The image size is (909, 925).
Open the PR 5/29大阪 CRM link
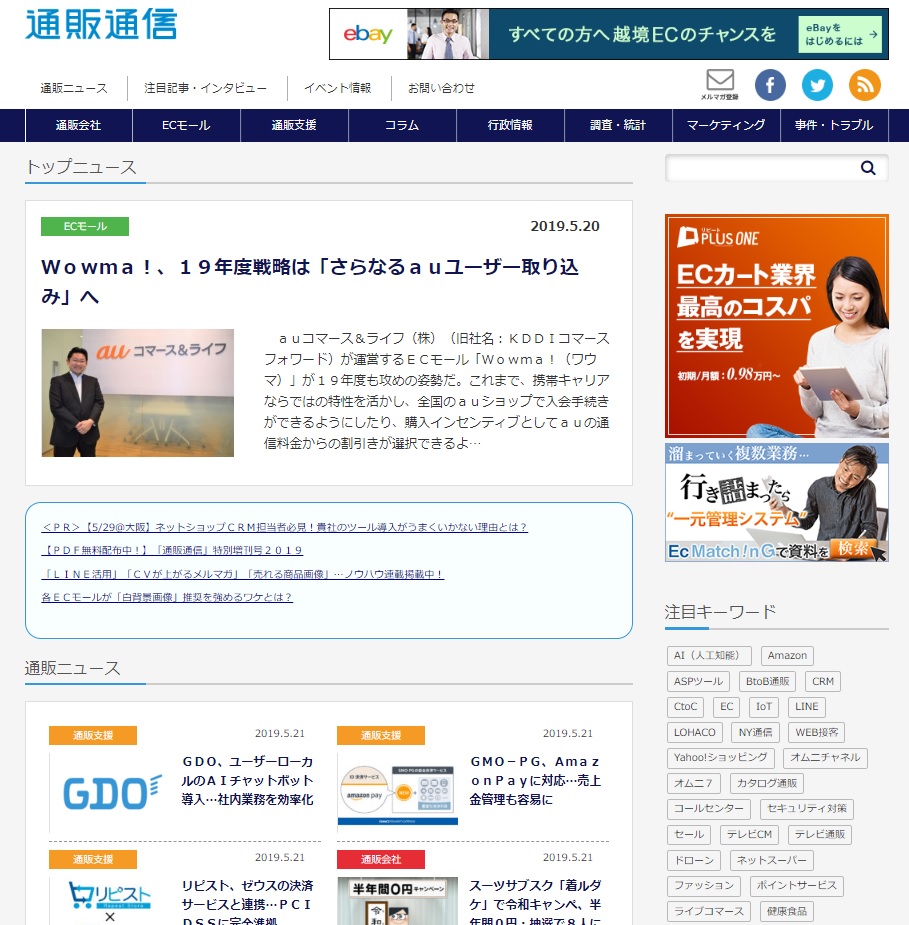(284, 527)
